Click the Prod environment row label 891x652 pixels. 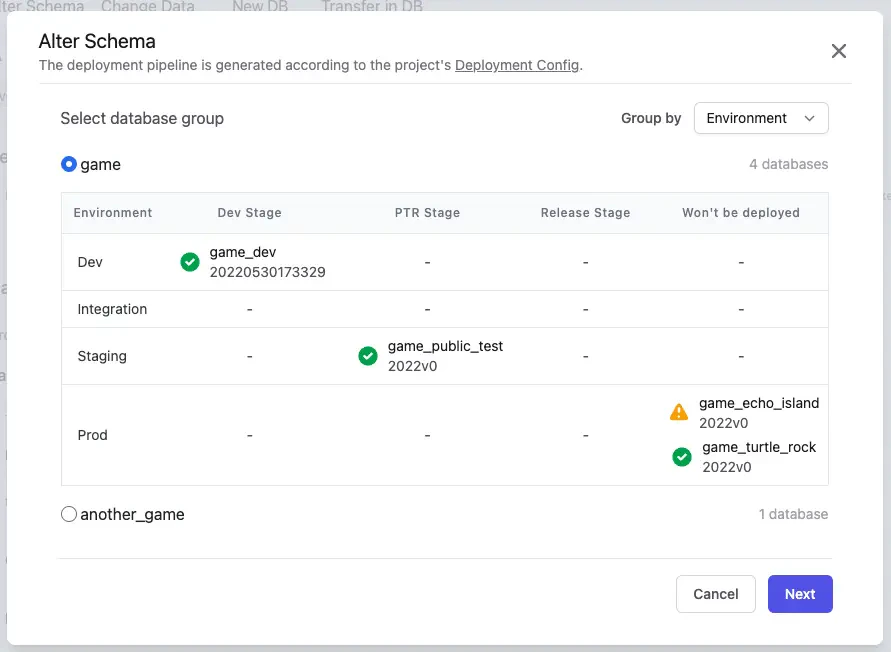pos(93,435)
